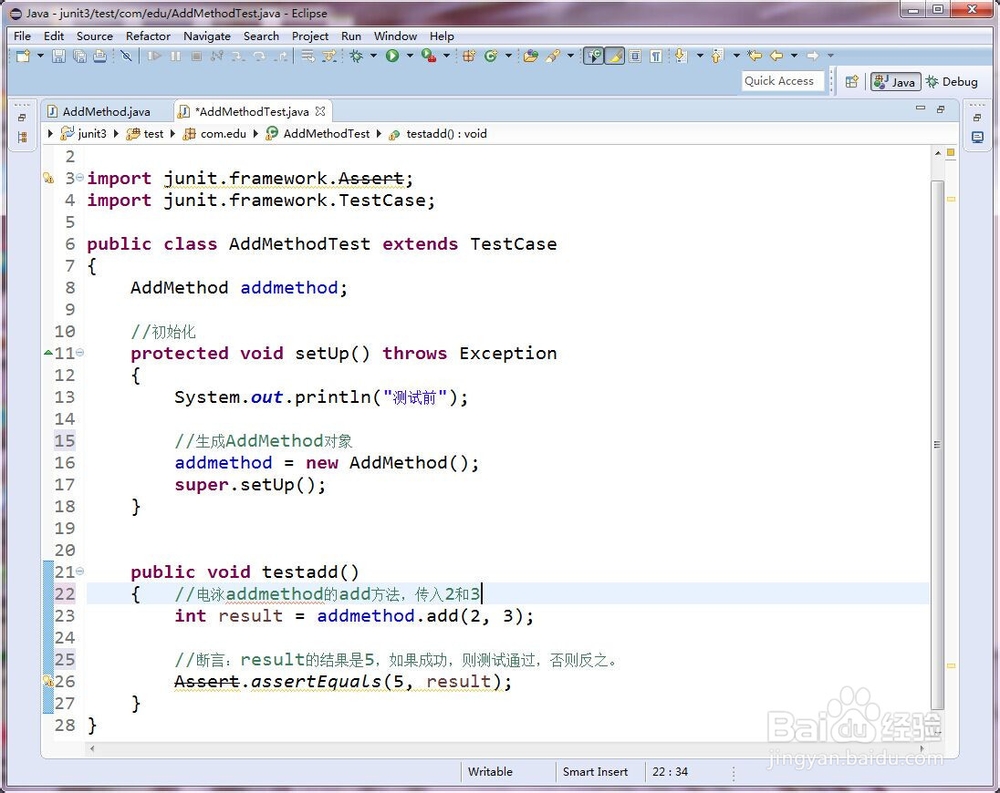
Task: Click the Step Into icon
Action: click(x=238, y=56)
